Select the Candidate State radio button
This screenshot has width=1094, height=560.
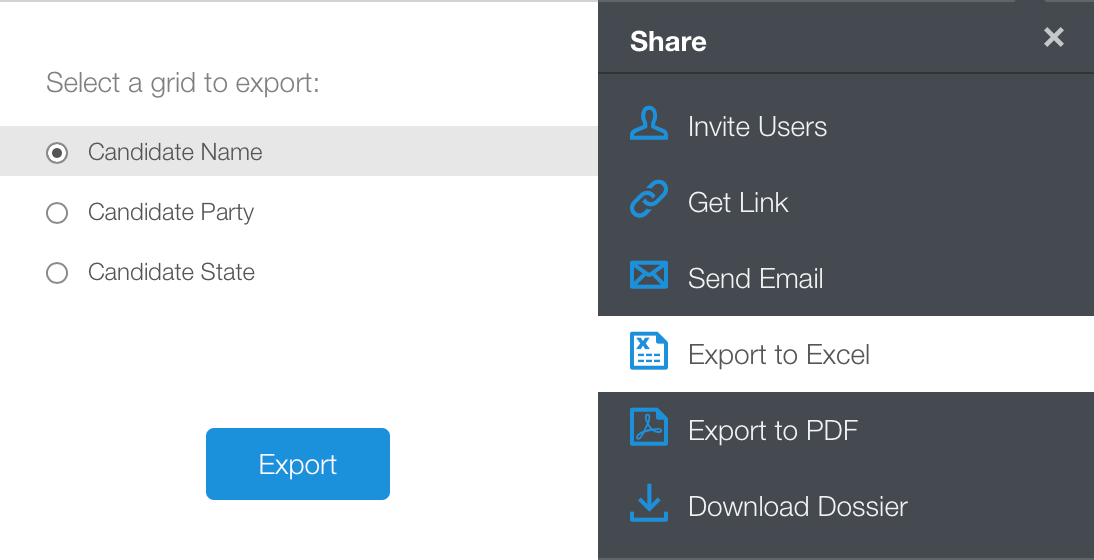[57, 273]
